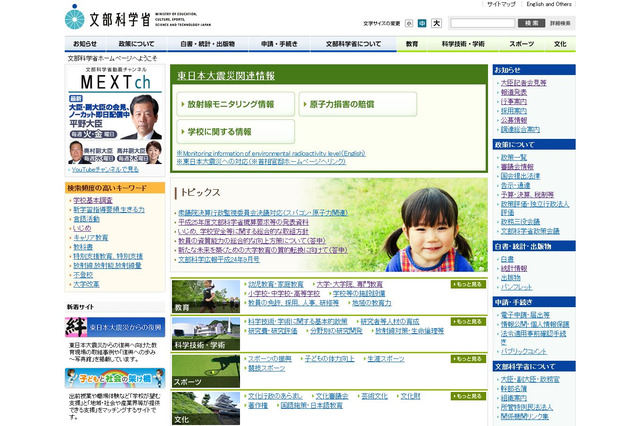Set text size to large 大
The width and height of the screenshot is (640, 426).
tap(436, 23)
